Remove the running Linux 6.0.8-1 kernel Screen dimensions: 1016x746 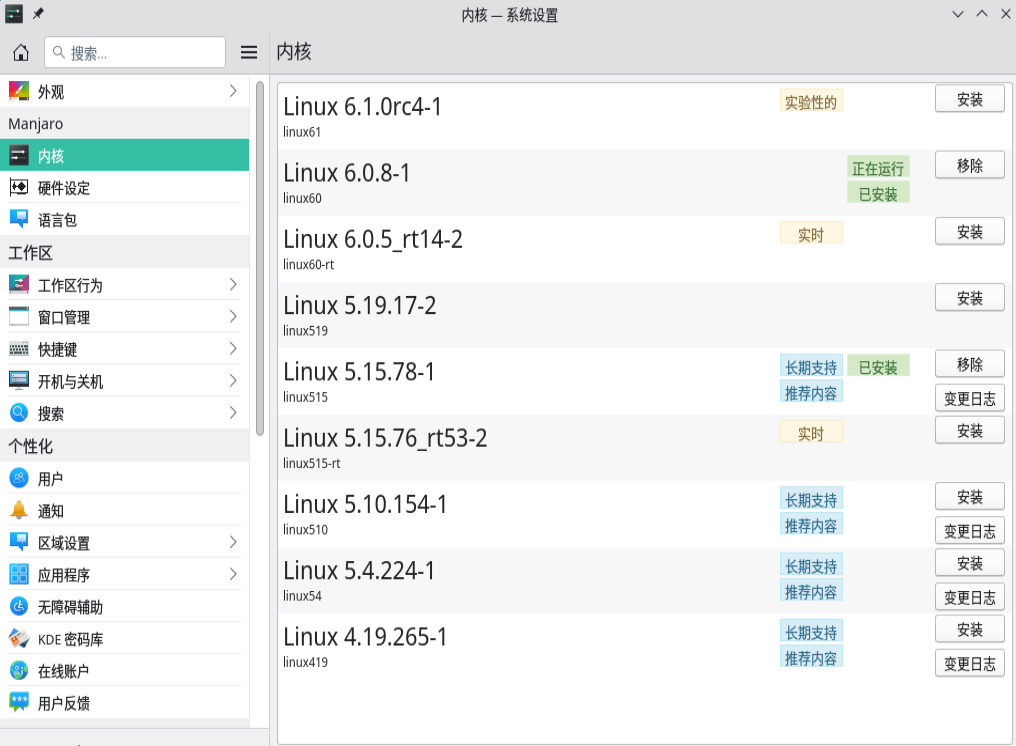(x=969, y=165)
